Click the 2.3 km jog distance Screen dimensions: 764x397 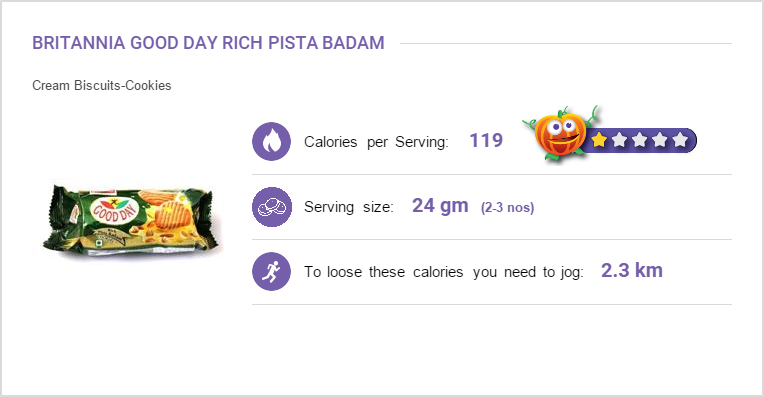click(x=631, y=270)
